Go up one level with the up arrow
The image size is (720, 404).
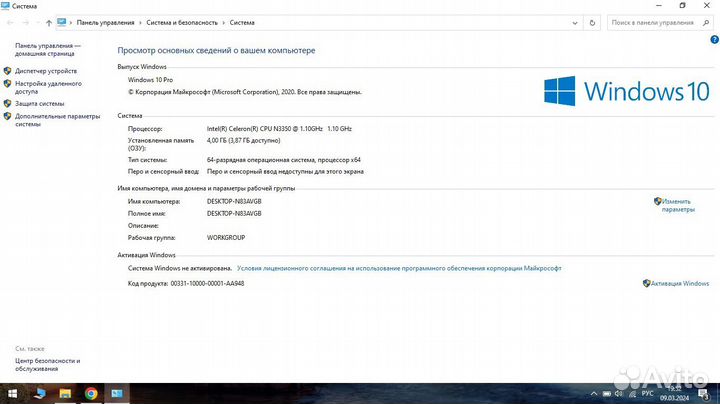click(49, 23)
